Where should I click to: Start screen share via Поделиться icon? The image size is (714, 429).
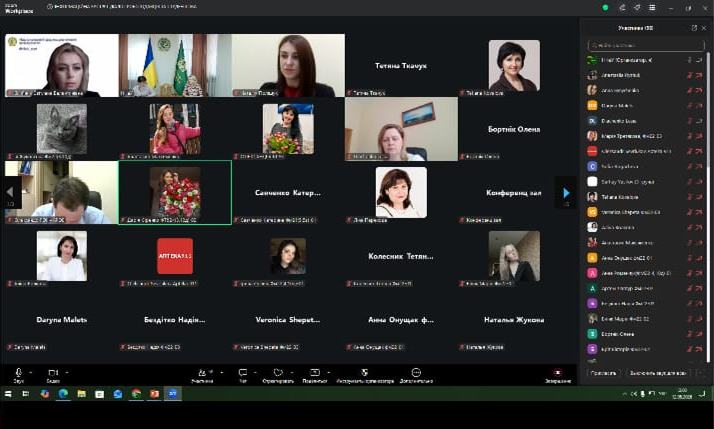(315, 375)
